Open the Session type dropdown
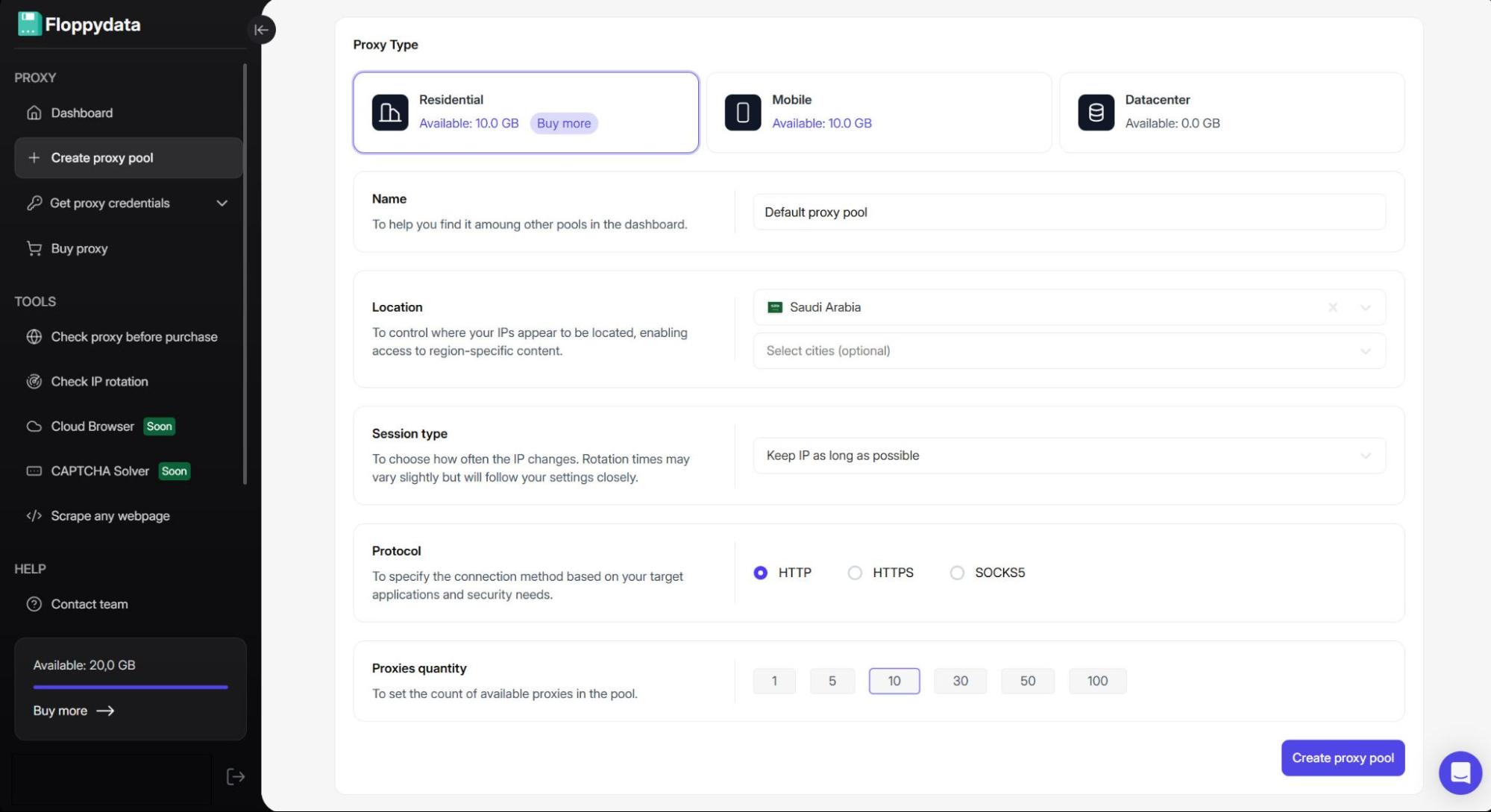The width and height of the screenshot is (1491, 812). [x=1068, y=456]
